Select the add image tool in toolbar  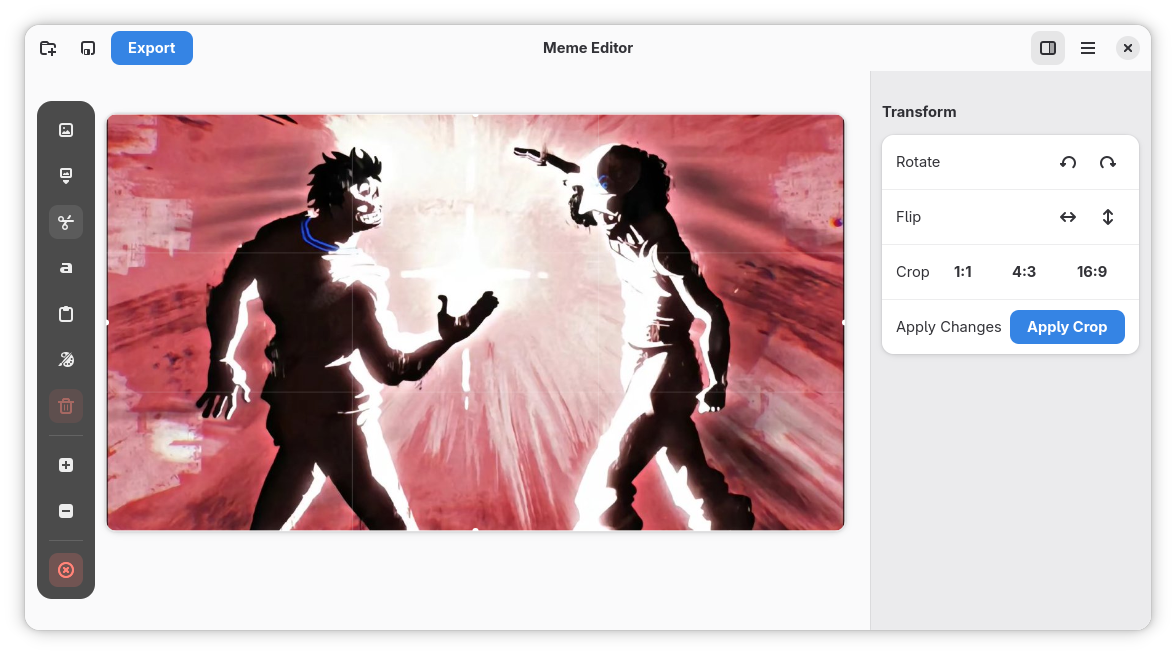point(66,130)
